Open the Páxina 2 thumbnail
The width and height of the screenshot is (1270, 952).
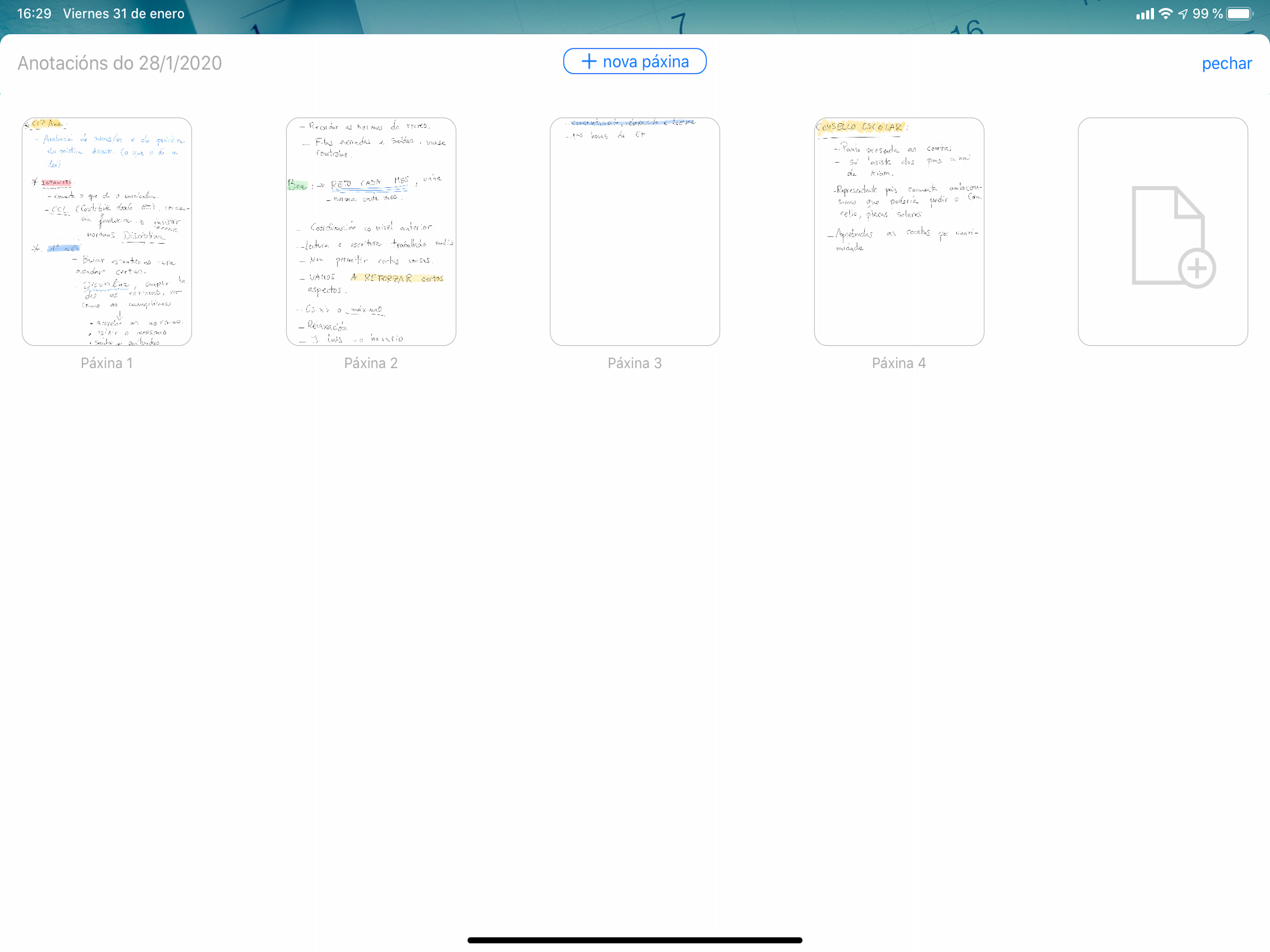pos(371,232)
